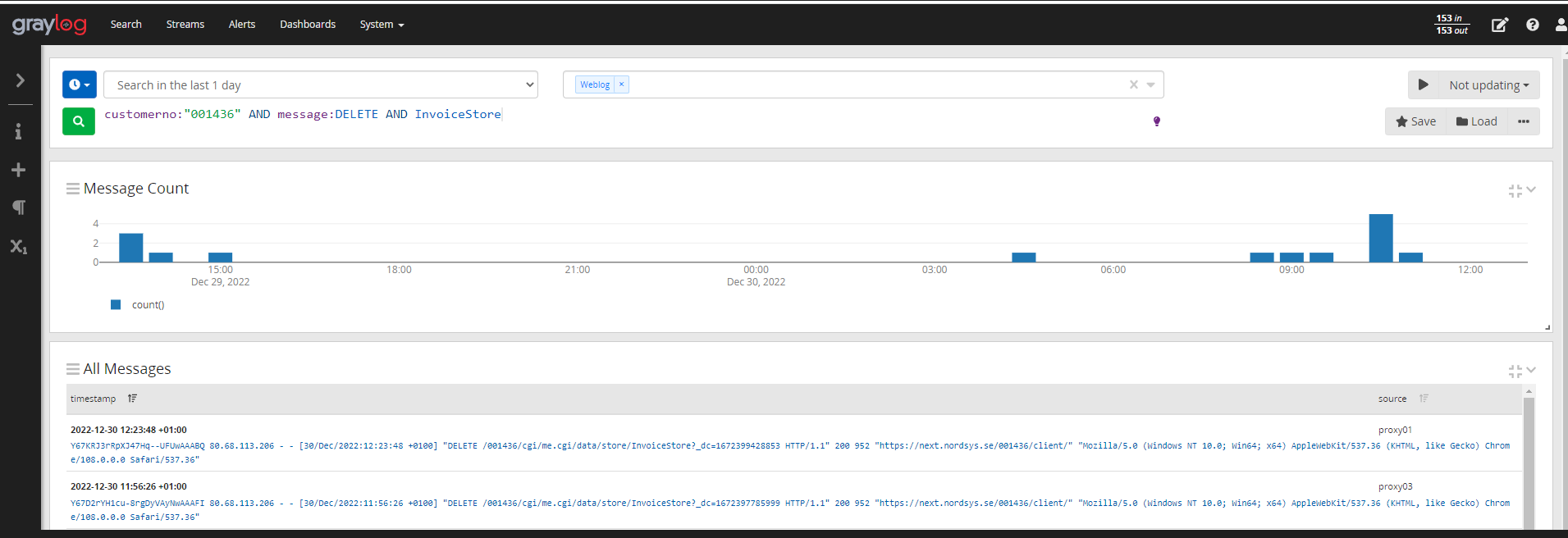Open the sidebar fields X1 icon
The image size is (1568, 538).
(19, 246)
